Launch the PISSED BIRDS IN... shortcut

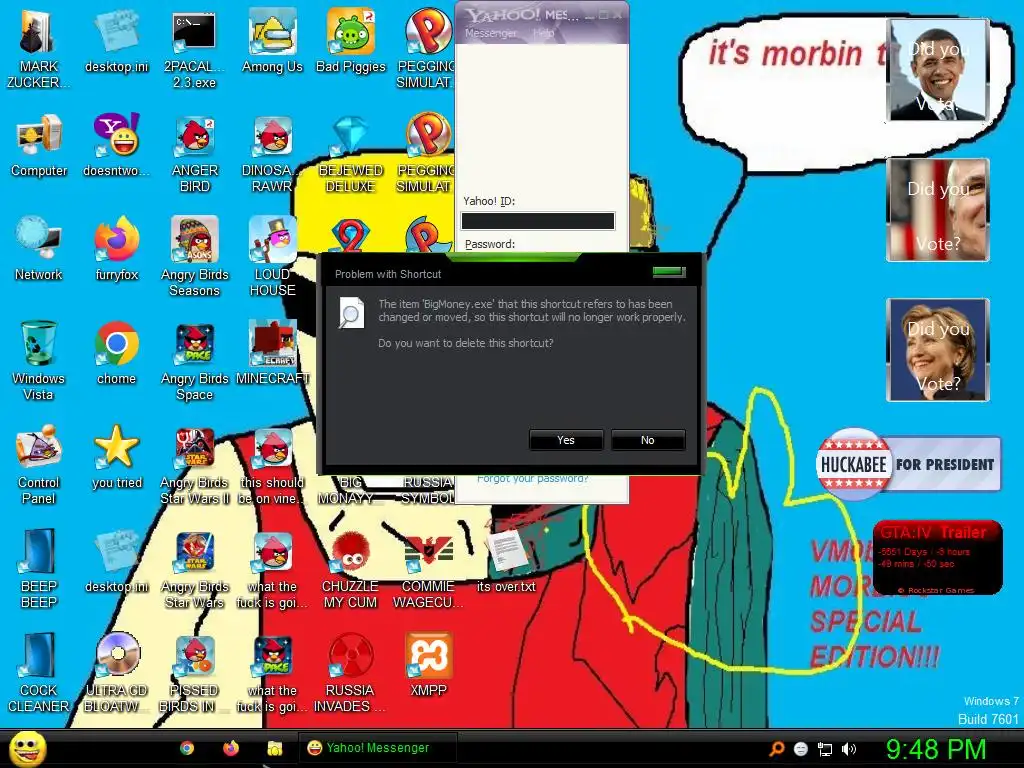click(195, 672)
